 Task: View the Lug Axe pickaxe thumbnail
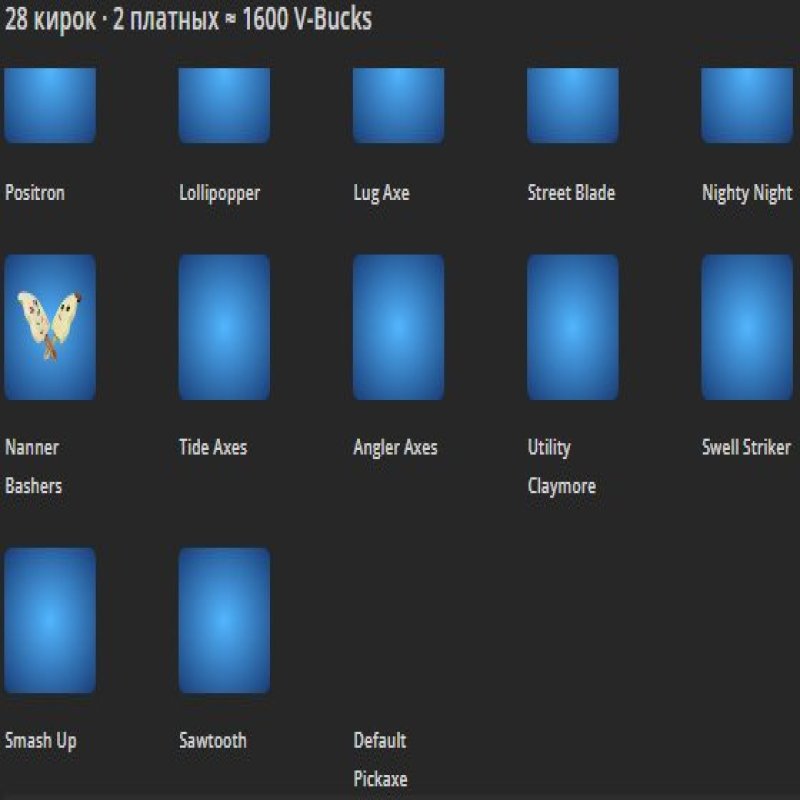(398, 105)
